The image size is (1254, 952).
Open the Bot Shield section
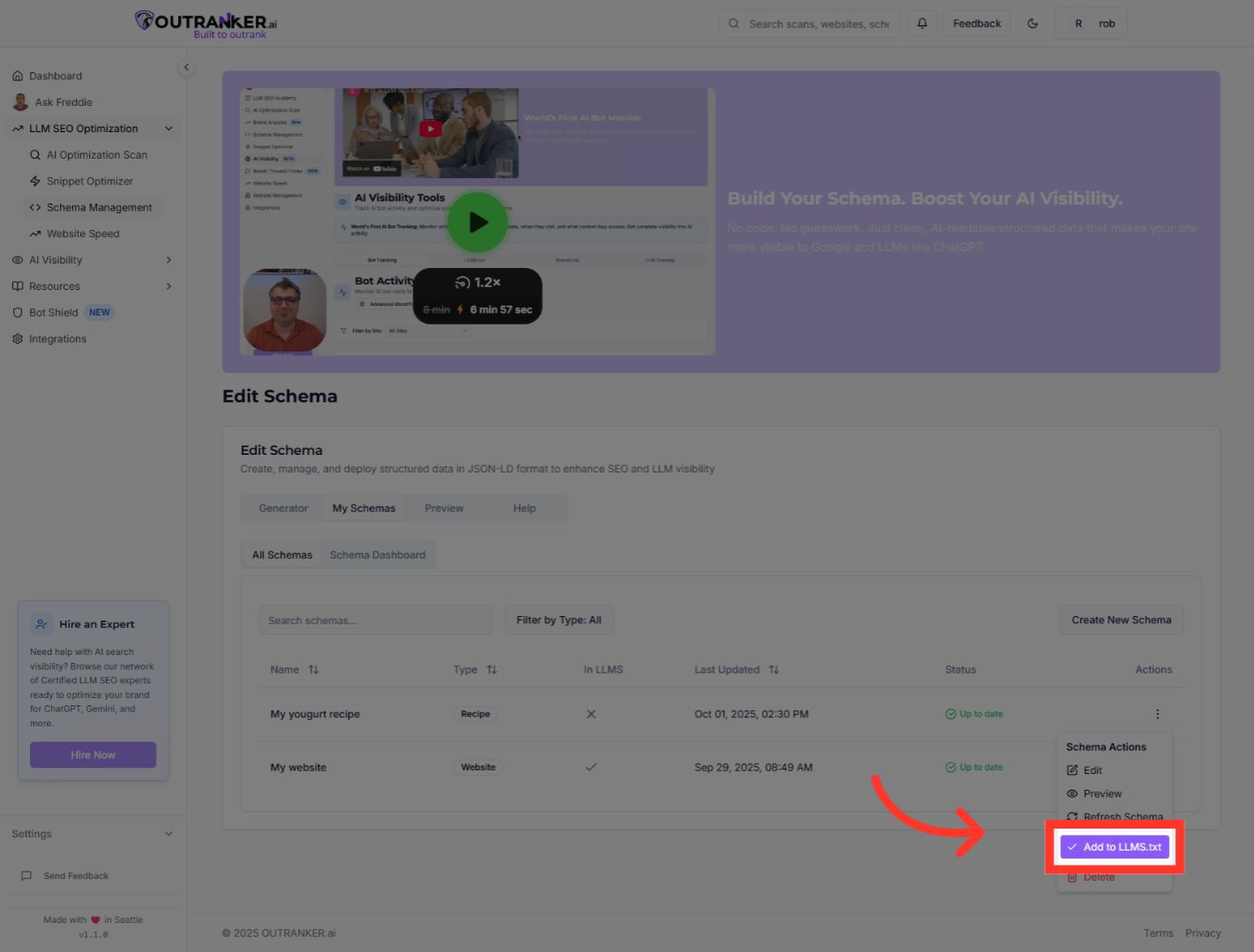point(53,312)
